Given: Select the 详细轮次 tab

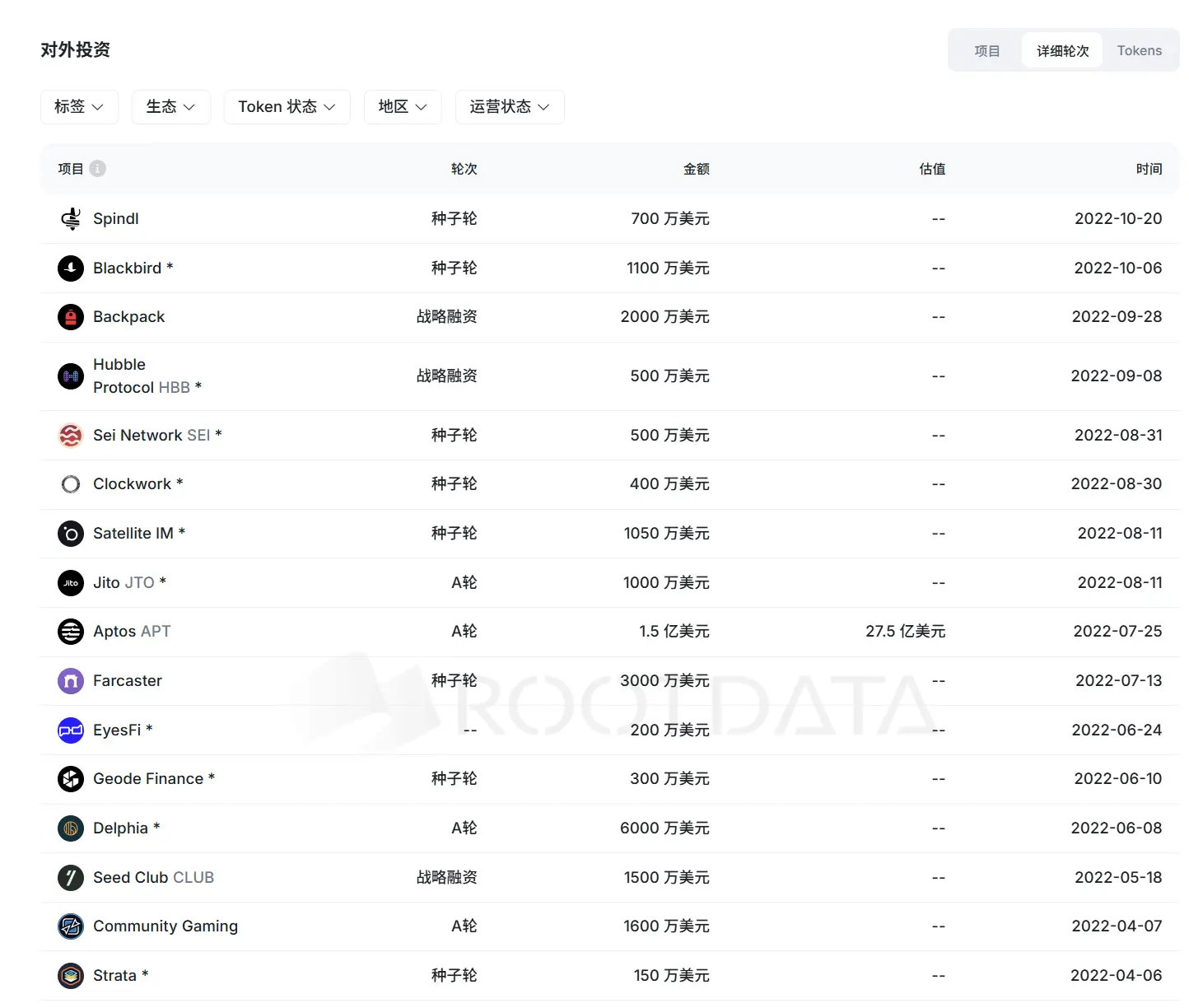Looking at the screenshot, I should 1062,51.
